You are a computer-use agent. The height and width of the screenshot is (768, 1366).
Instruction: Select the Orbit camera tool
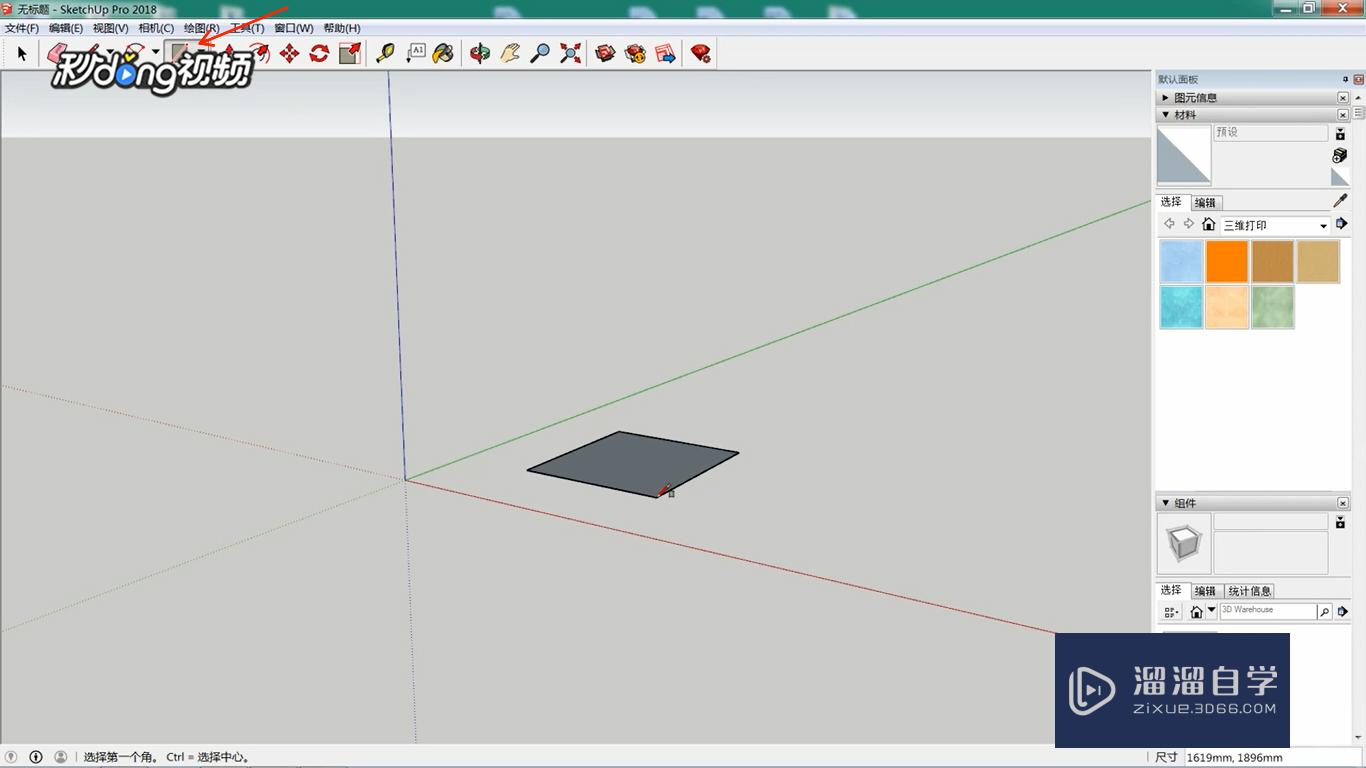[480, 53]
